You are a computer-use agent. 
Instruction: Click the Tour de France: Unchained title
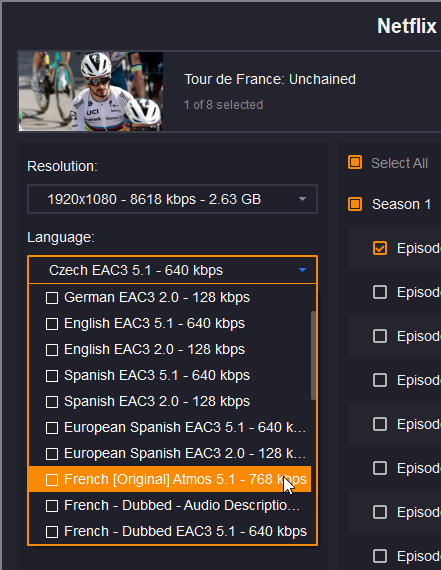pyautogui.click(x=270, y=79)
